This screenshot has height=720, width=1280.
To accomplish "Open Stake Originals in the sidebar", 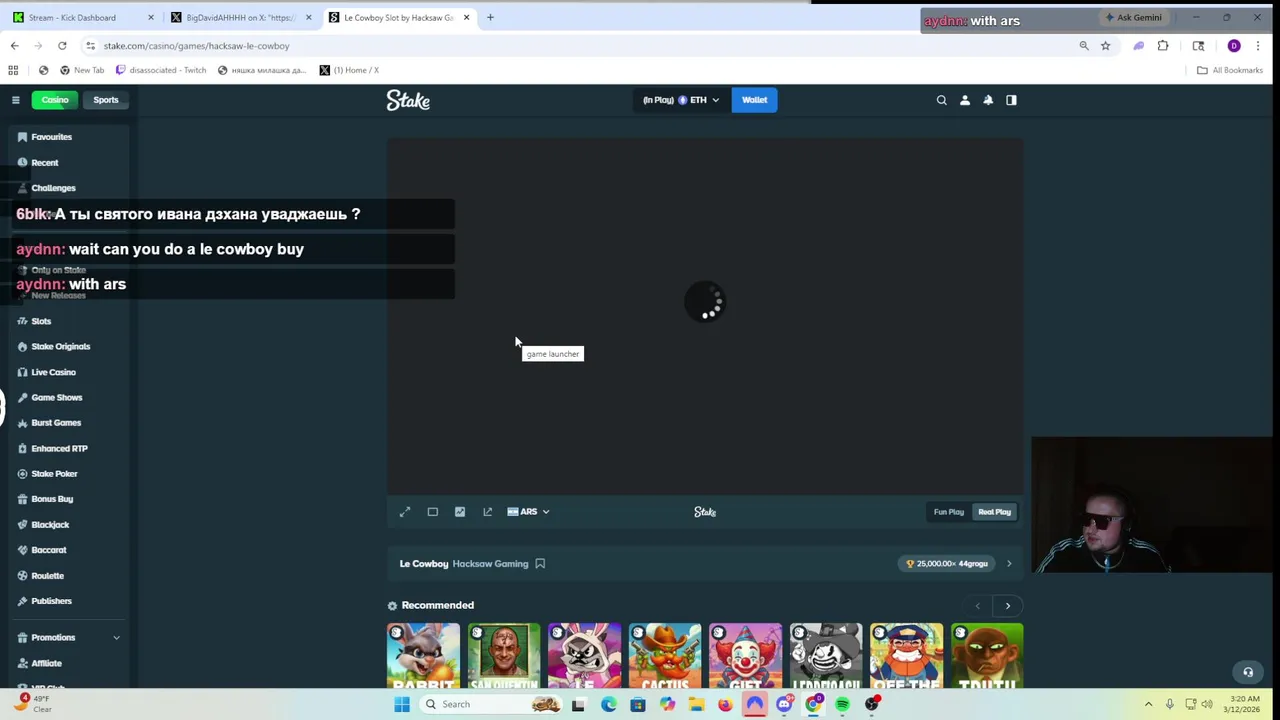I will [x=60, y=346].
